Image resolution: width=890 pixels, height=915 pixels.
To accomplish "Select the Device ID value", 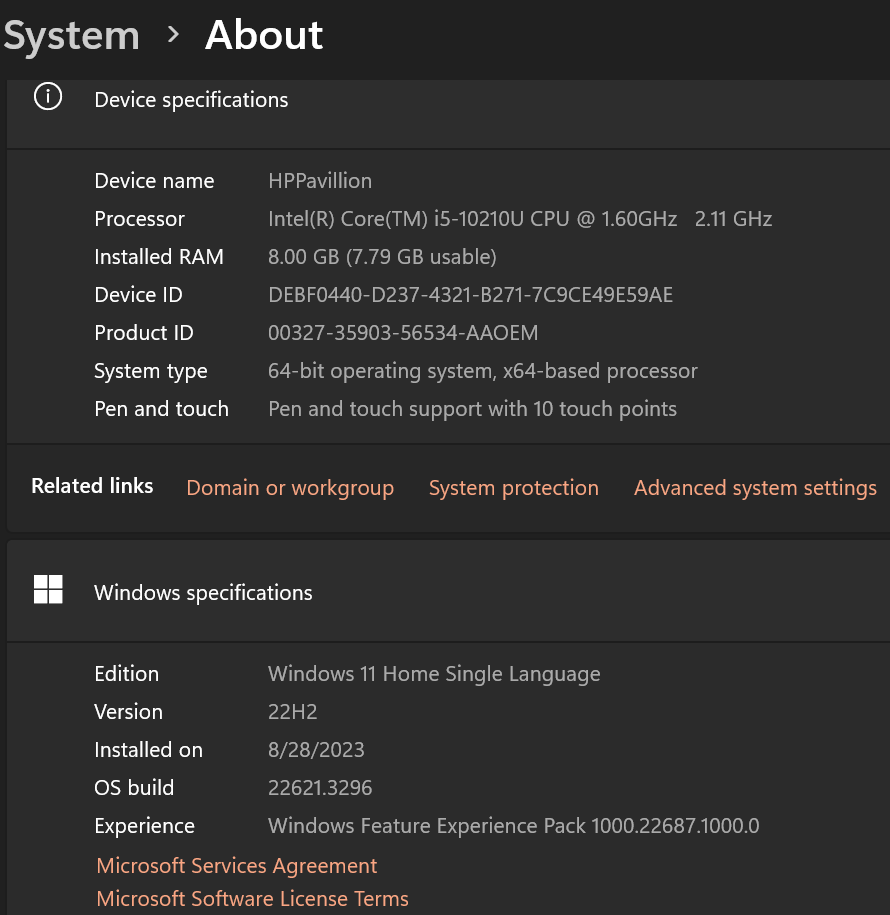I will (470, 295).
